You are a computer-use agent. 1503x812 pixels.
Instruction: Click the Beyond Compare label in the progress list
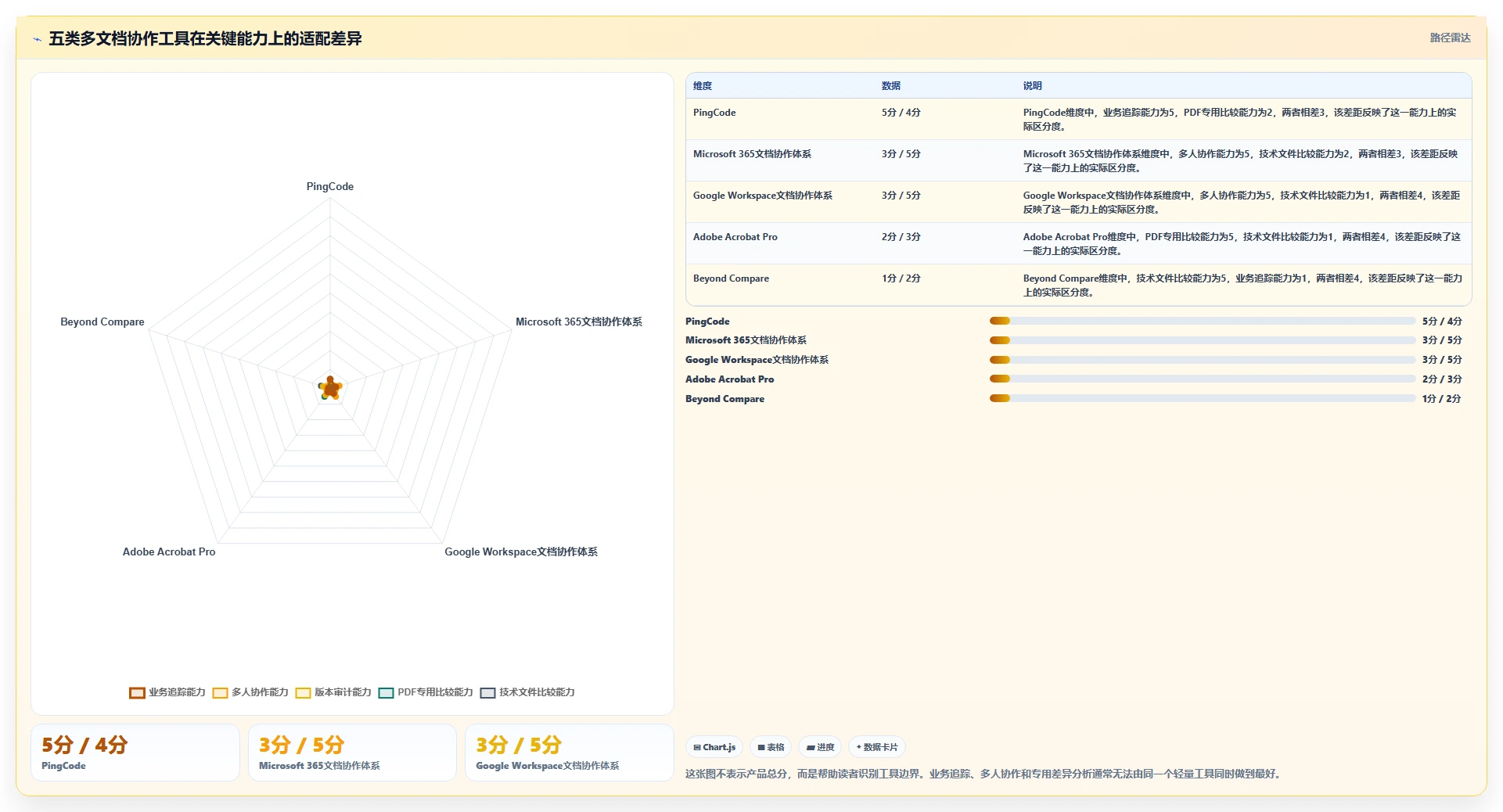click(x=725, y=399)
